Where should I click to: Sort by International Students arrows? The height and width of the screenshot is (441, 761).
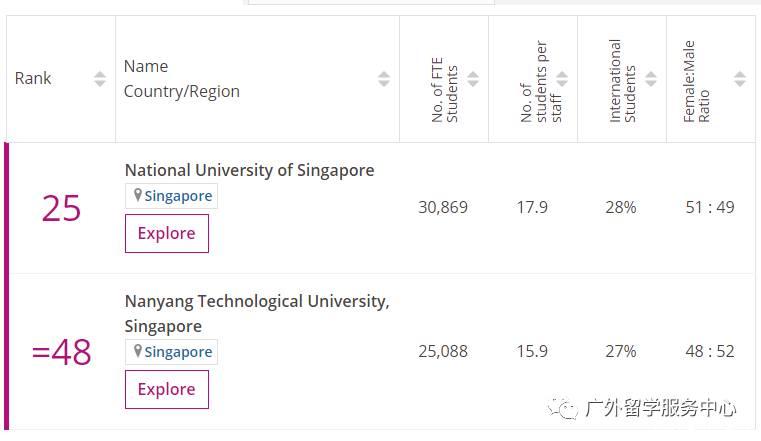[x=651, y=79]
